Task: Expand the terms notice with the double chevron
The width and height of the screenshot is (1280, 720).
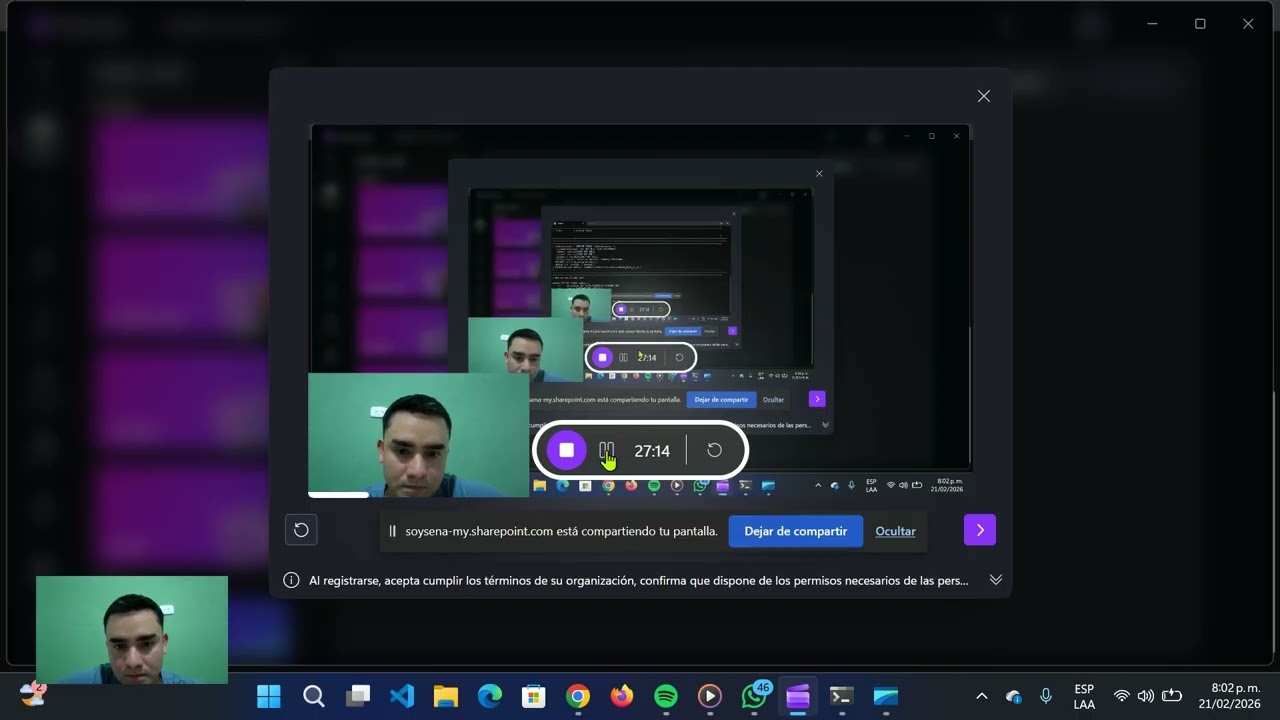Action: click(x=996, y=580)
